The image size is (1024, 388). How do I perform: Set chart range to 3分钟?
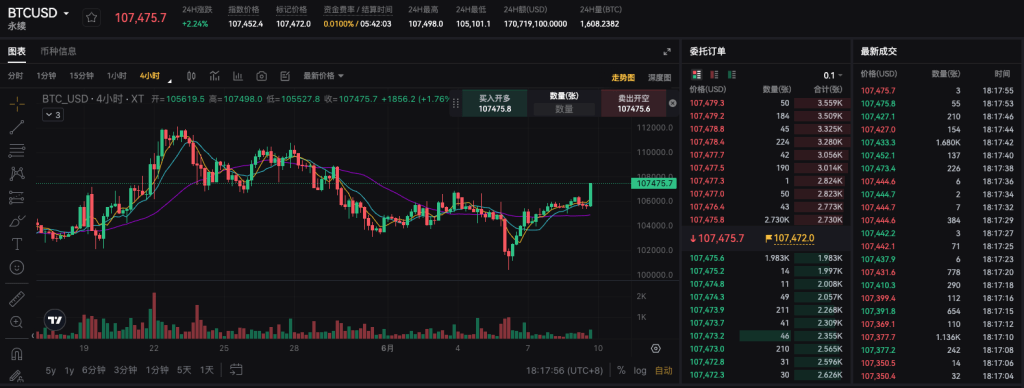click(x=125, y=370)
